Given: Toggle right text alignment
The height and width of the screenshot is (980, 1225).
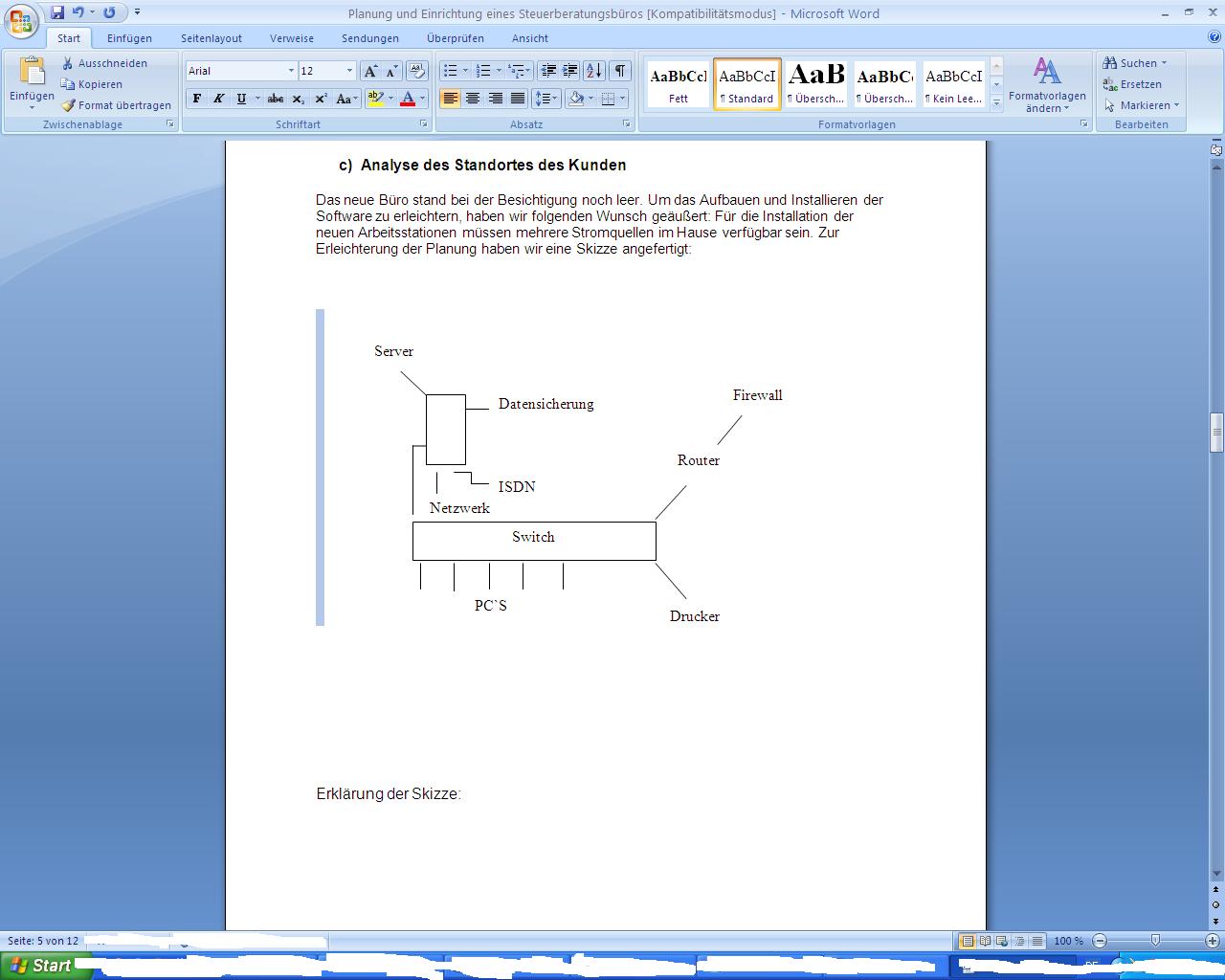Looking at the screenshot, I should point(496,99).
